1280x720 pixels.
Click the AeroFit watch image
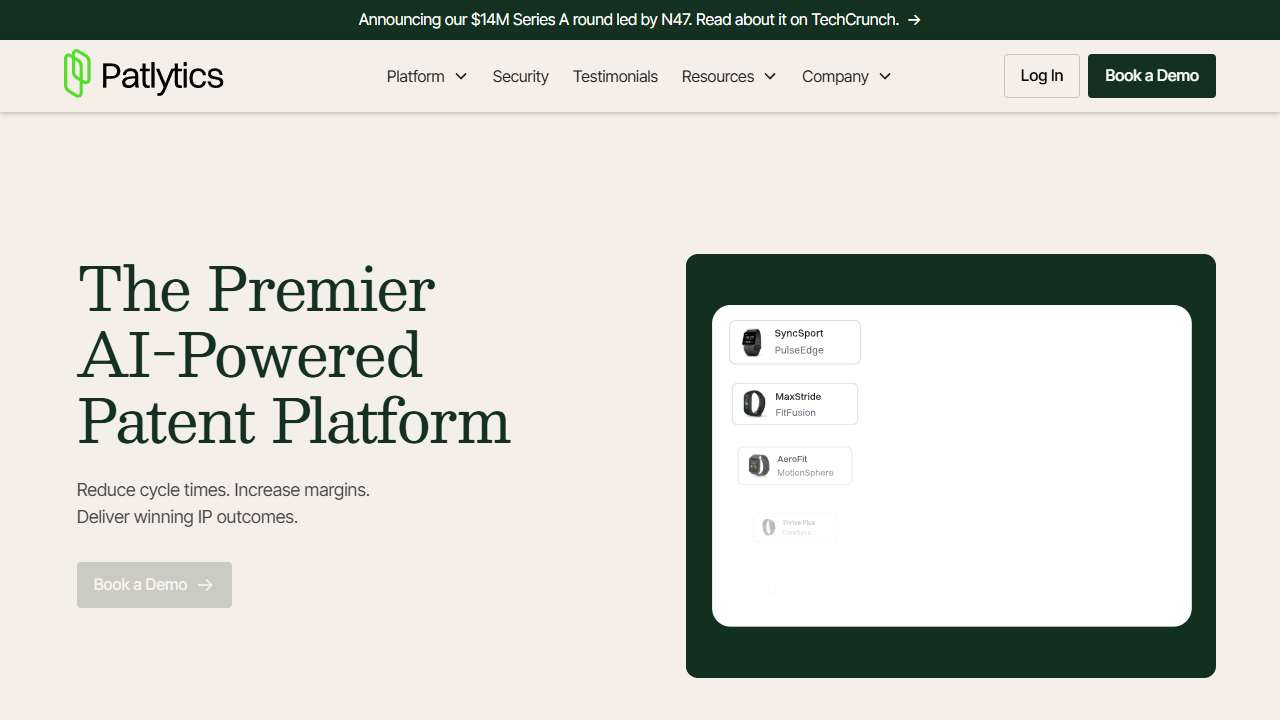759,466
